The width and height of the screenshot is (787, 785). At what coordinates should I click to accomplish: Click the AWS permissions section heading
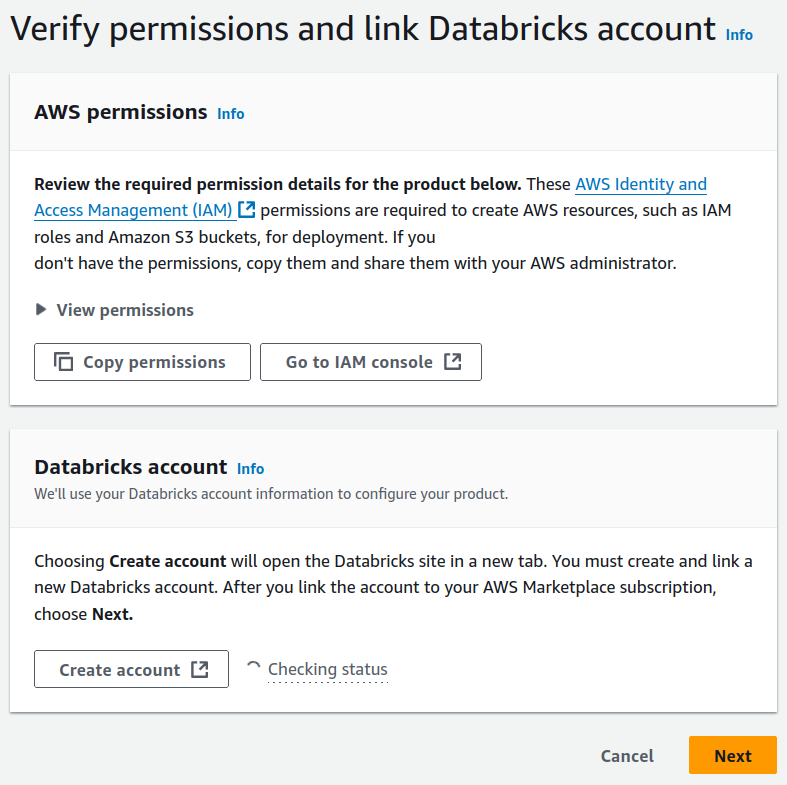coord(120,112)
